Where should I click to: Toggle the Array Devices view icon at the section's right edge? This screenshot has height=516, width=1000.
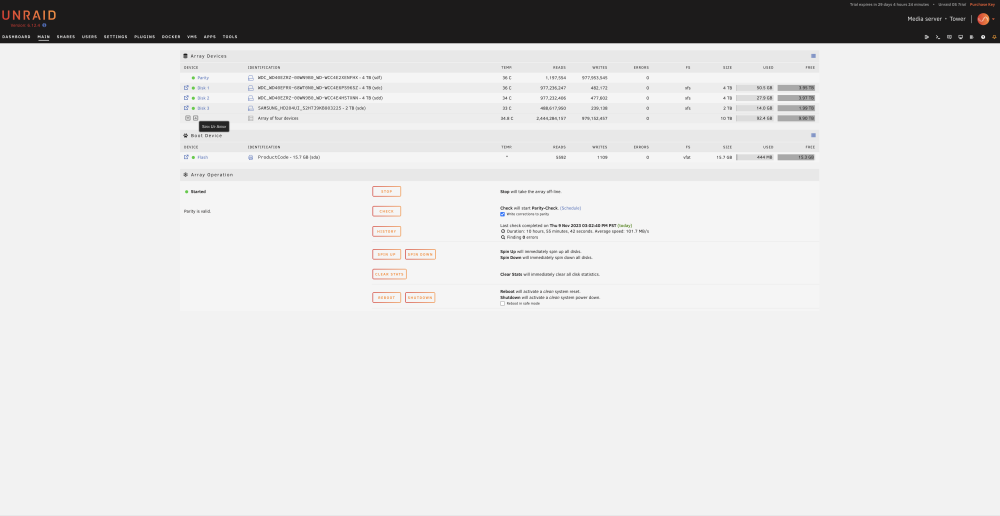813,56
